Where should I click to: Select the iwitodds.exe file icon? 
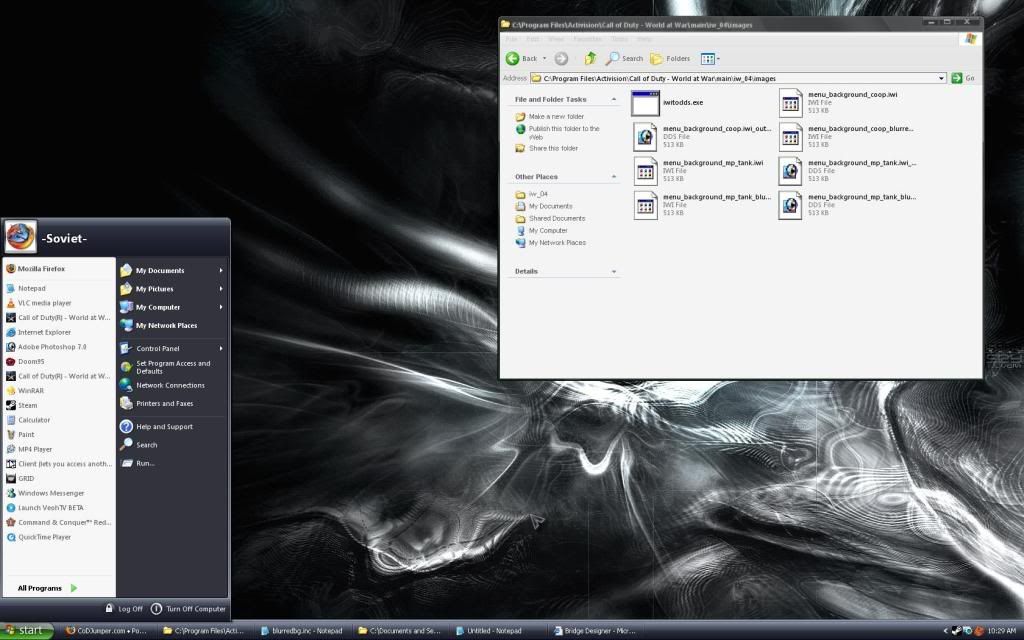(x=645, y=103)
